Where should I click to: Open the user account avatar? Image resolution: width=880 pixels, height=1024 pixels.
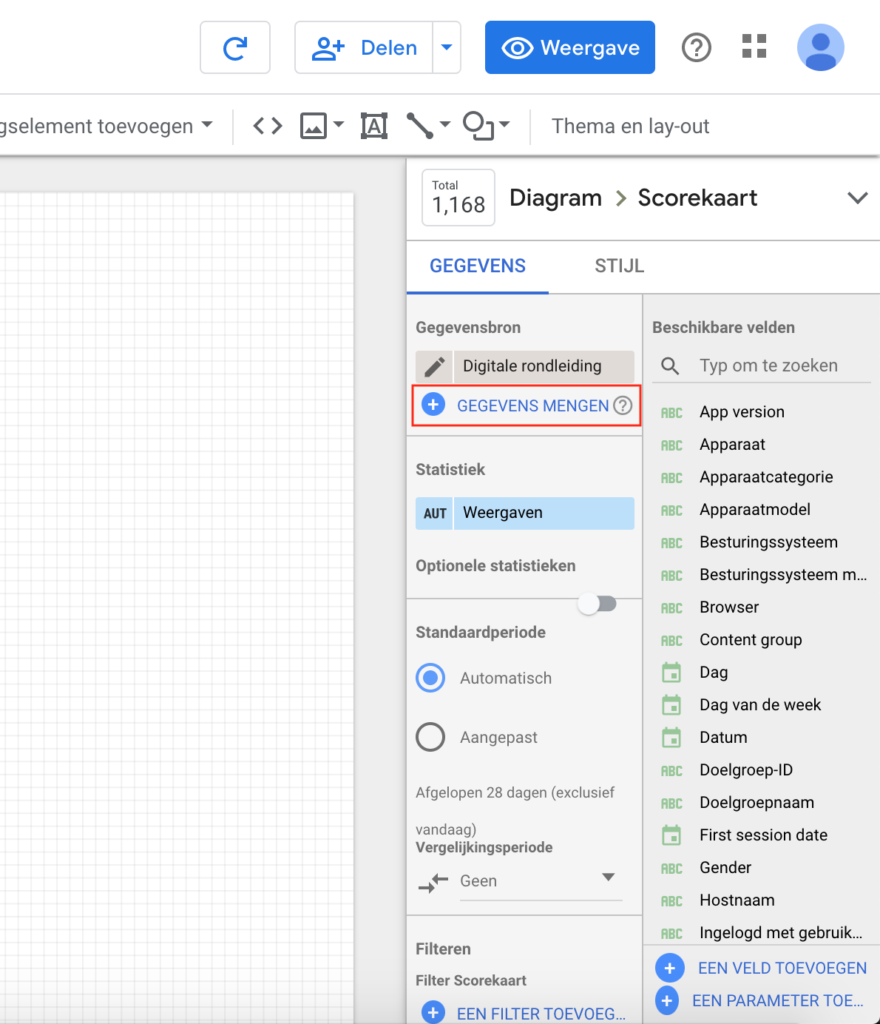click(820, 47)
